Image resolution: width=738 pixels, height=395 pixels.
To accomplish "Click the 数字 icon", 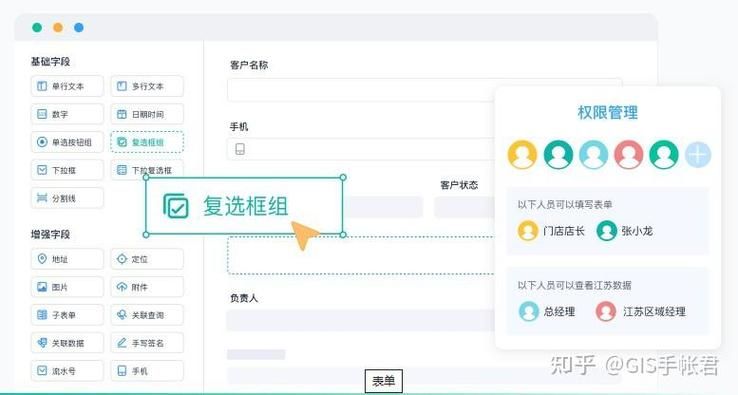I will (42, 114).
